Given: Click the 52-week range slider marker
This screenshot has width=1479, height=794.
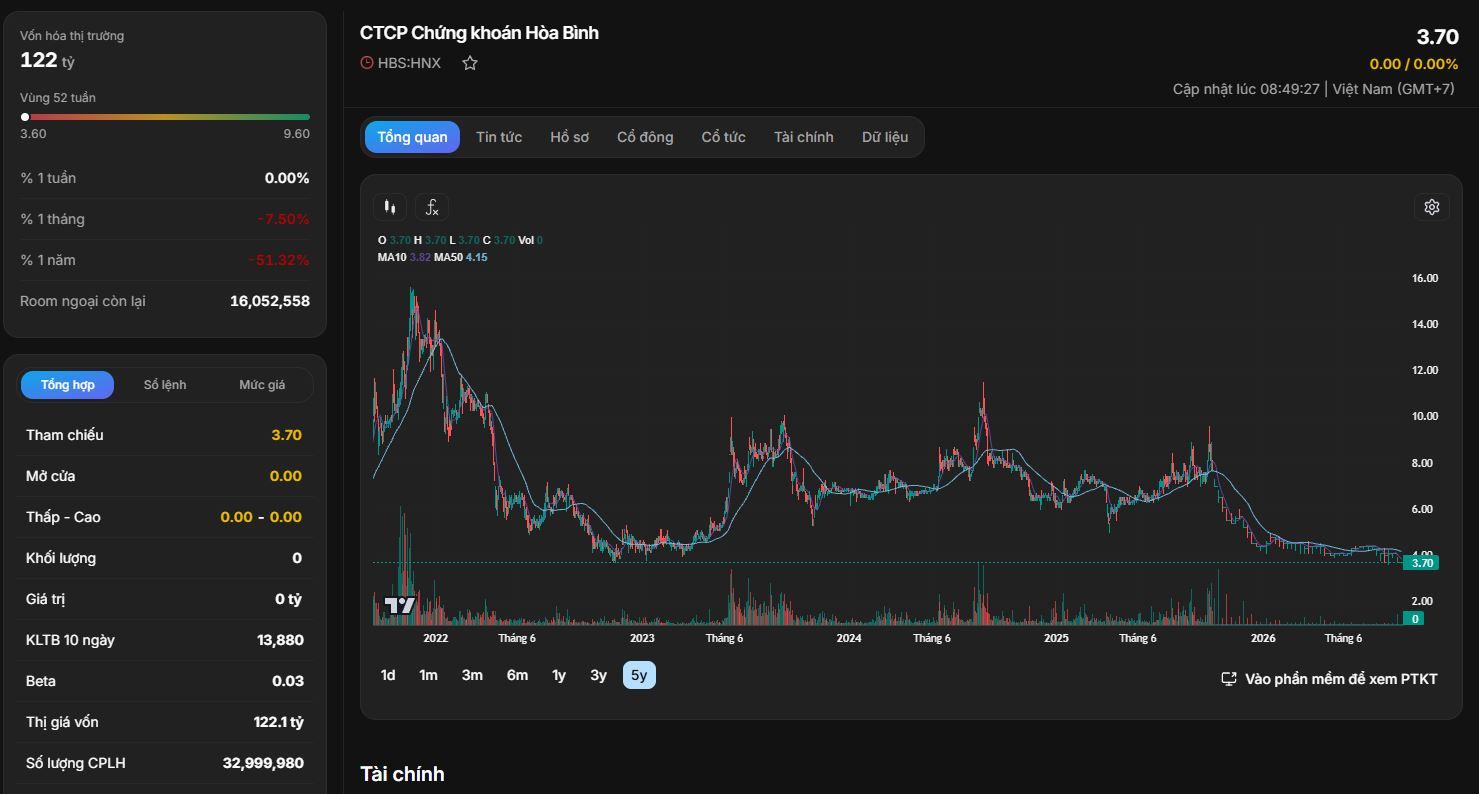Looking at the screenshot, I should pyautogui.click(x=25, y=117).
